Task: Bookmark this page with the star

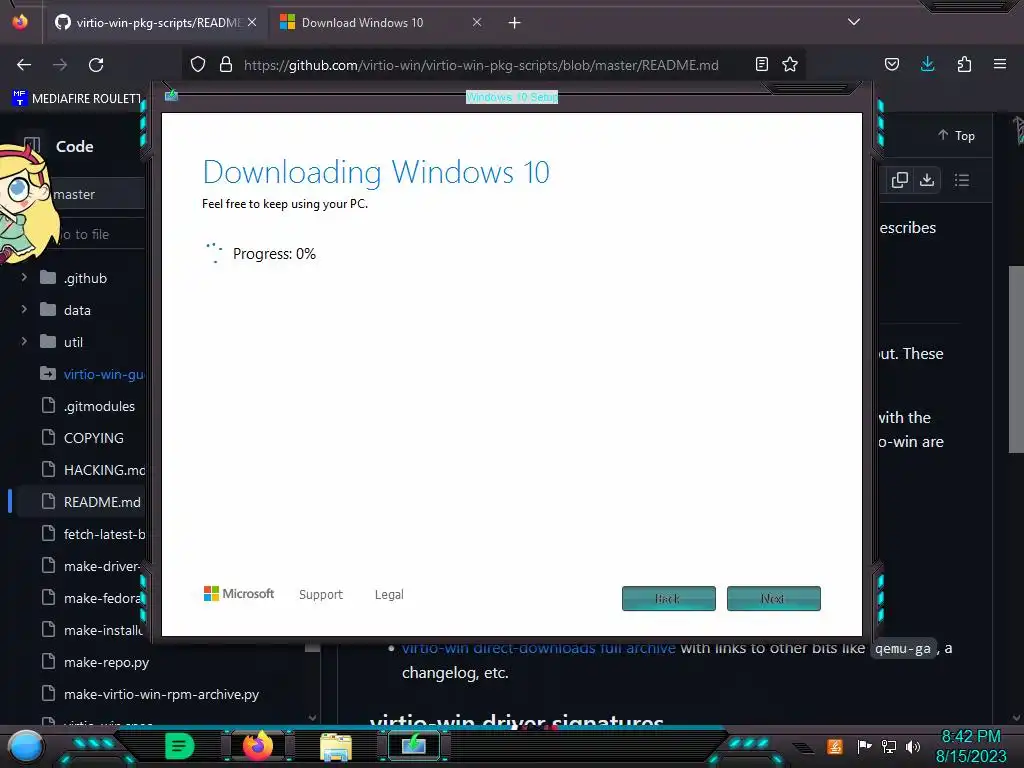Action: [x=790, y=64]
